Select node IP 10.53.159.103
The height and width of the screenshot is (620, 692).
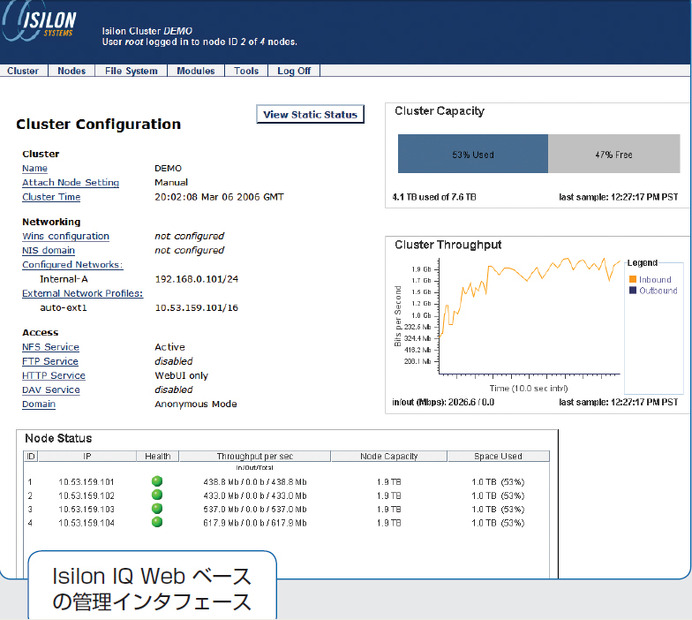pyautogui.click(x=86, y=509)
